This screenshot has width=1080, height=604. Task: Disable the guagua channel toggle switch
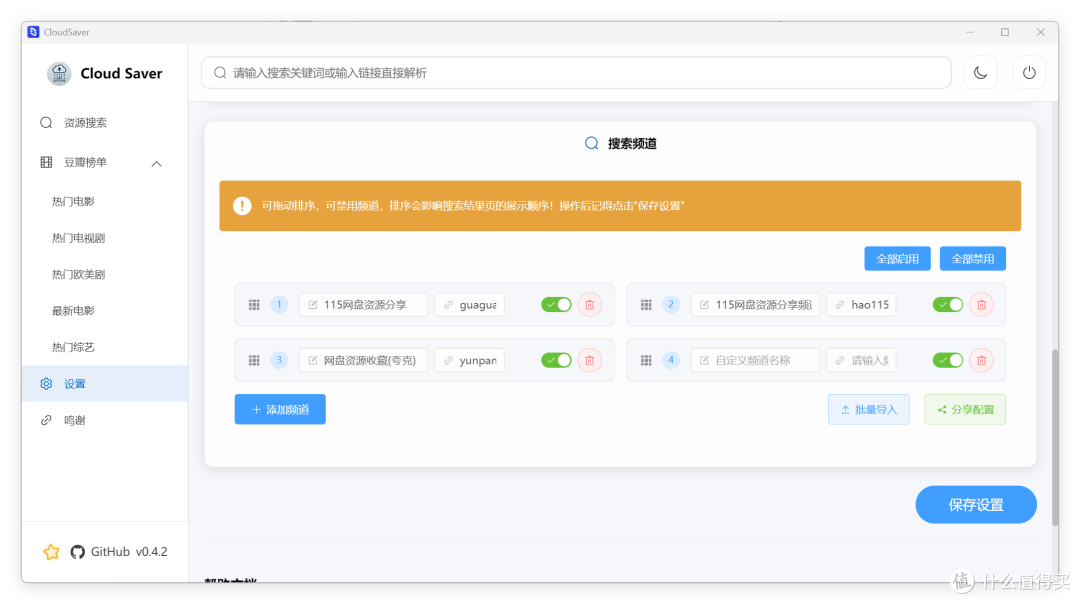click(556, 304)
